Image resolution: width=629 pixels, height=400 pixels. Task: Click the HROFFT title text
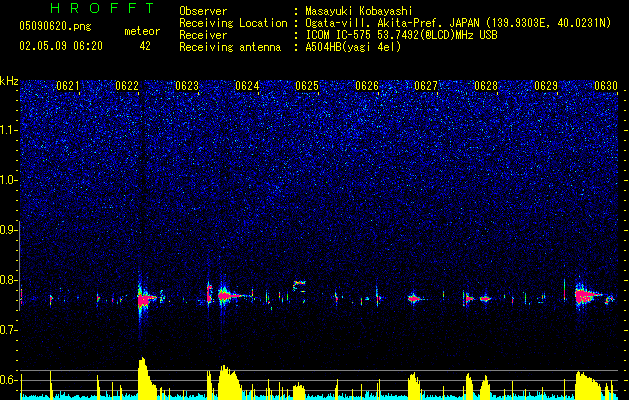[103, 8]
